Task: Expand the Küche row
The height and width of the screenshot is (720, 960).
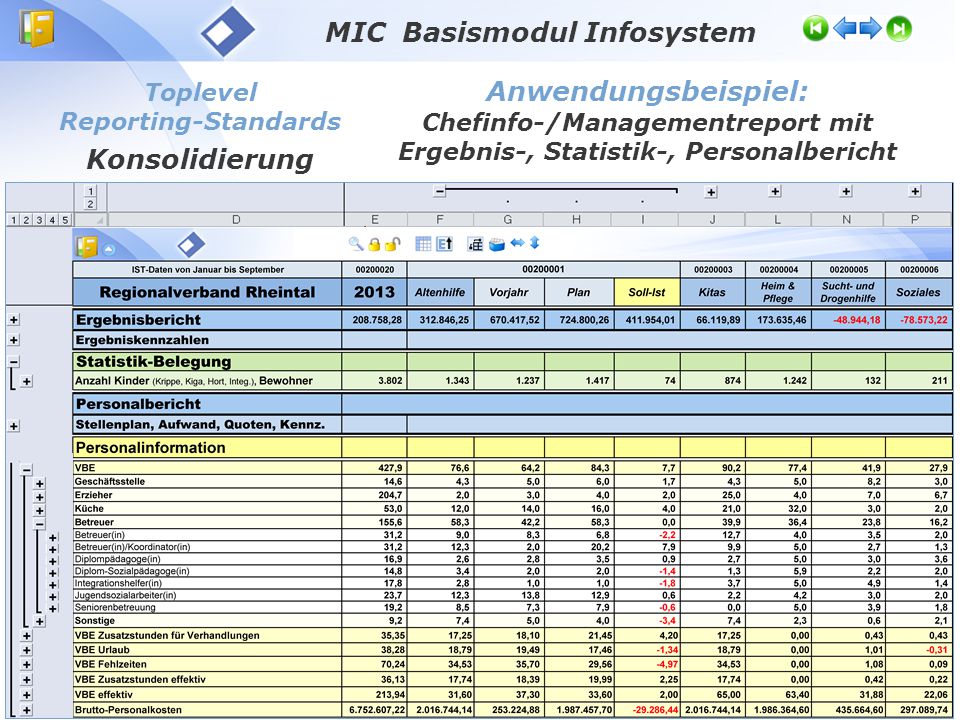Action: 39,511
